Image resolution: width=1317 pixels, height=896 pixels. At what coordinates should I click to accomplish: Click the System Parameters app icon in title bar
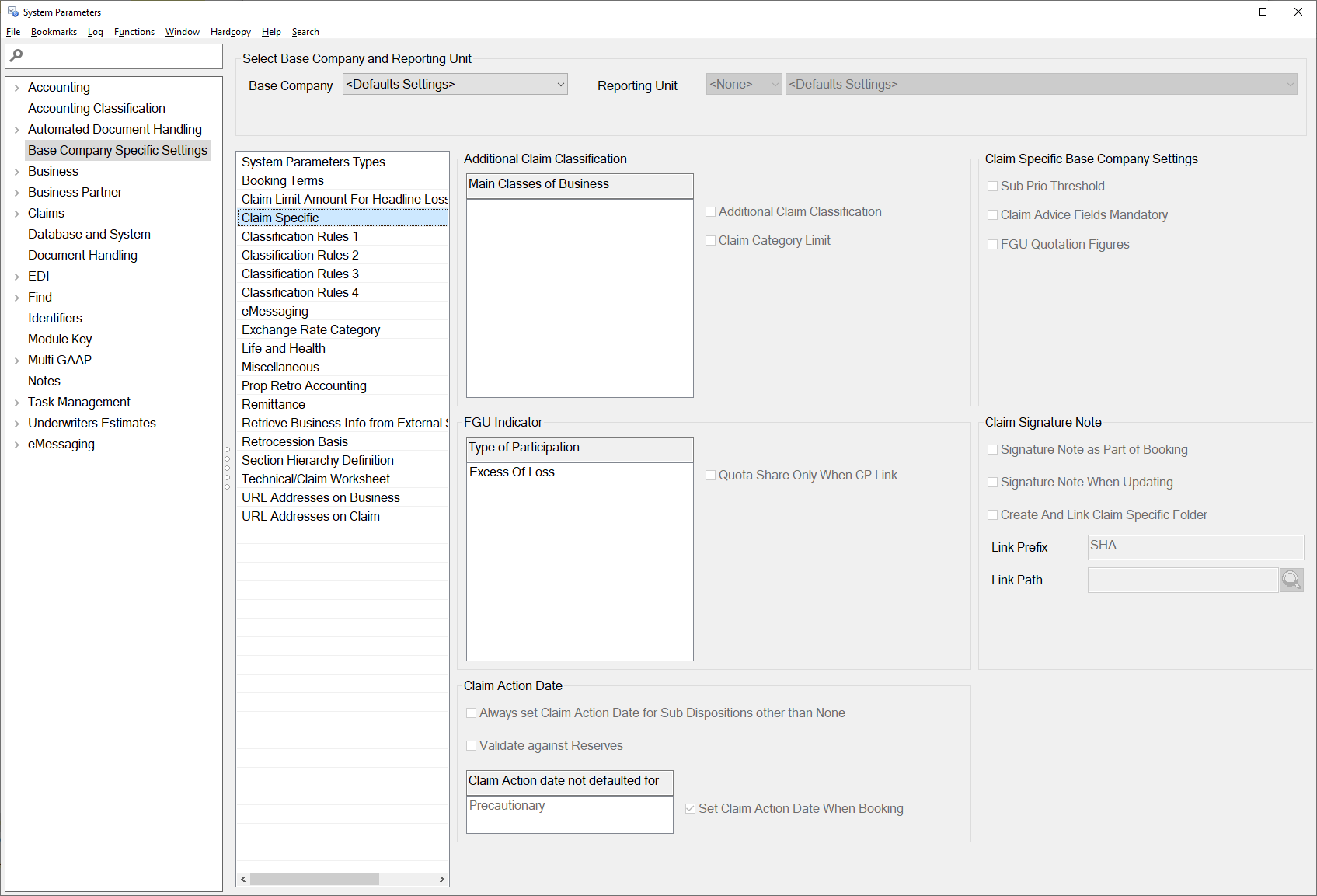coord(12,12)
